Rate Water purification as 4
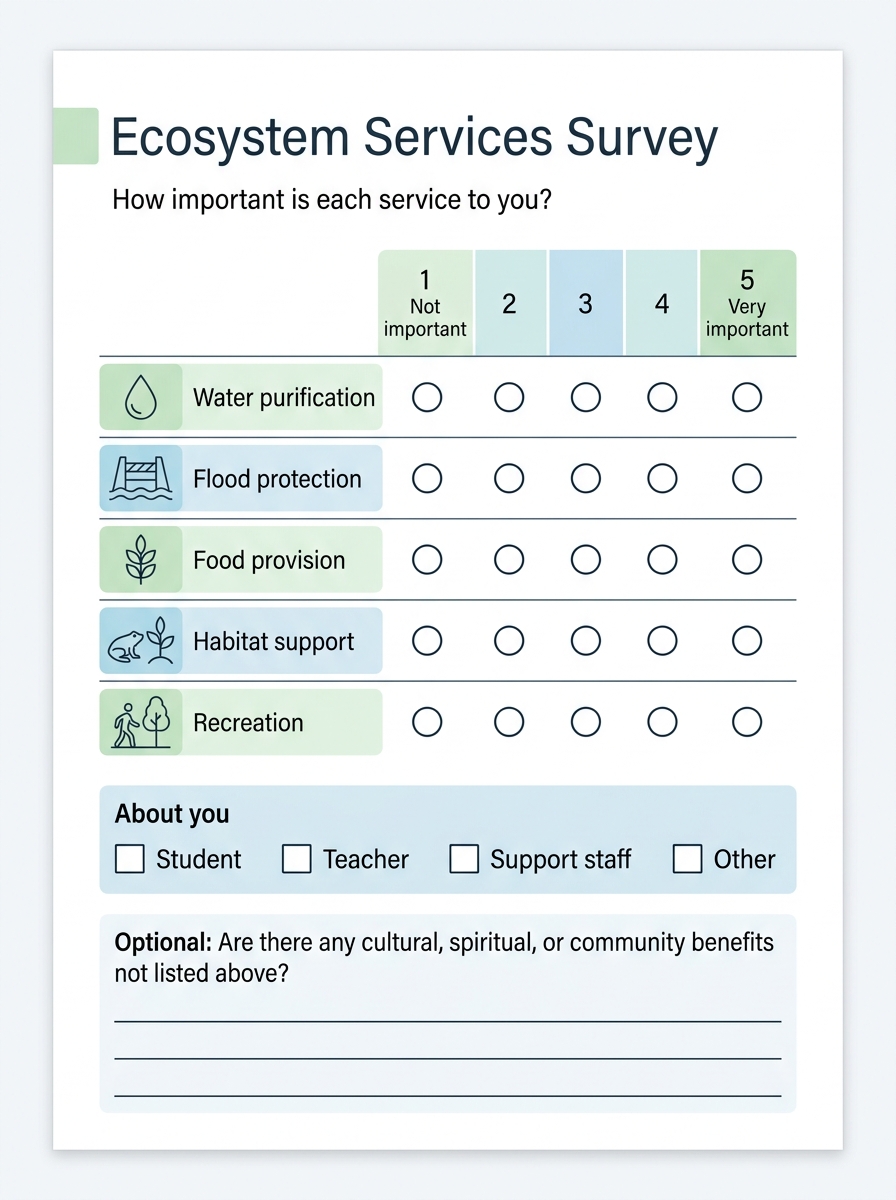896x1200 pixels. [662, 398]
